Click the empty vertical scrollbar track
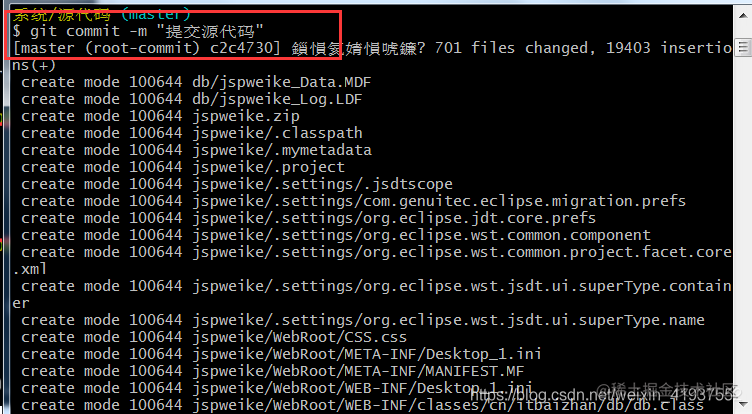 [x=743, y=225]
